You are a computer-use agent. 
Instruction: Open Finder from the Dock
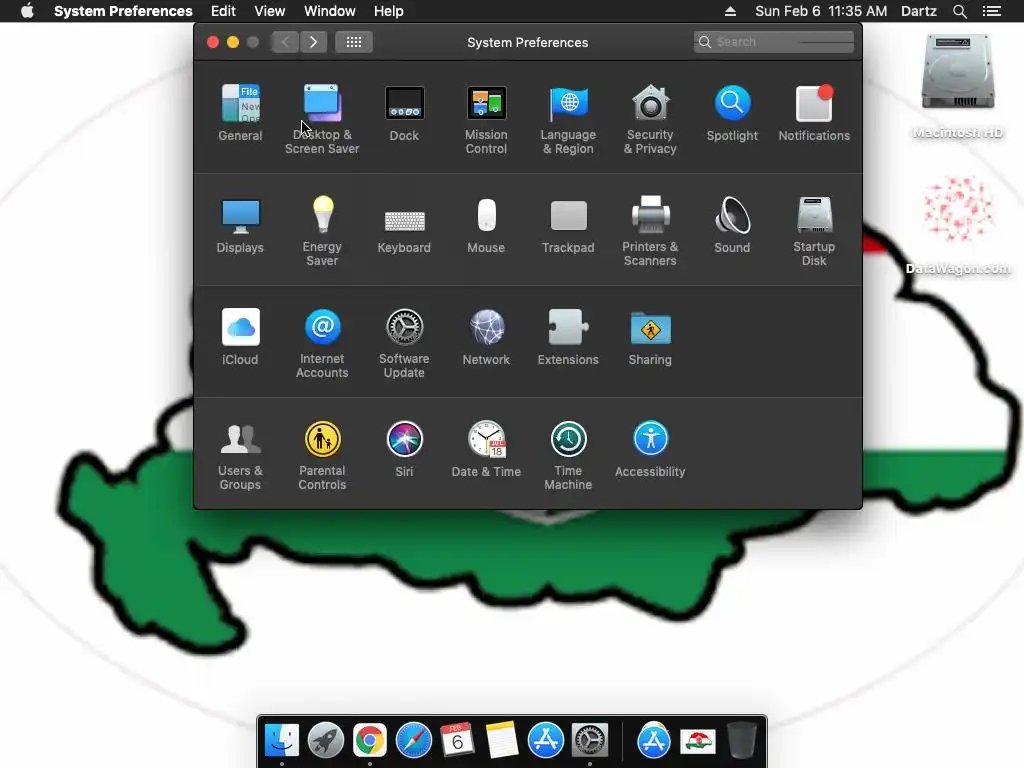point(282,741)
